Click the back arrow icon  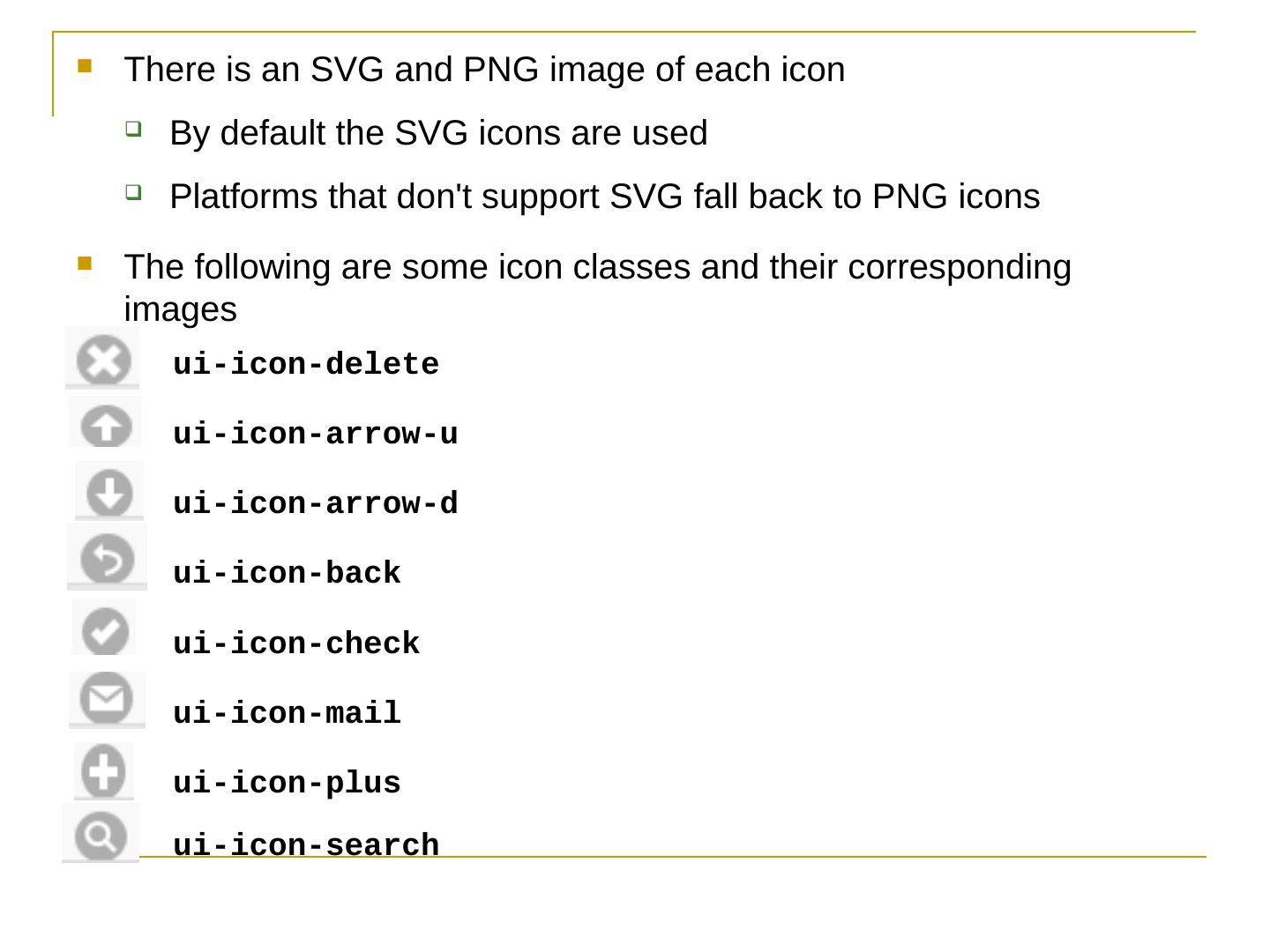[107, 559]
